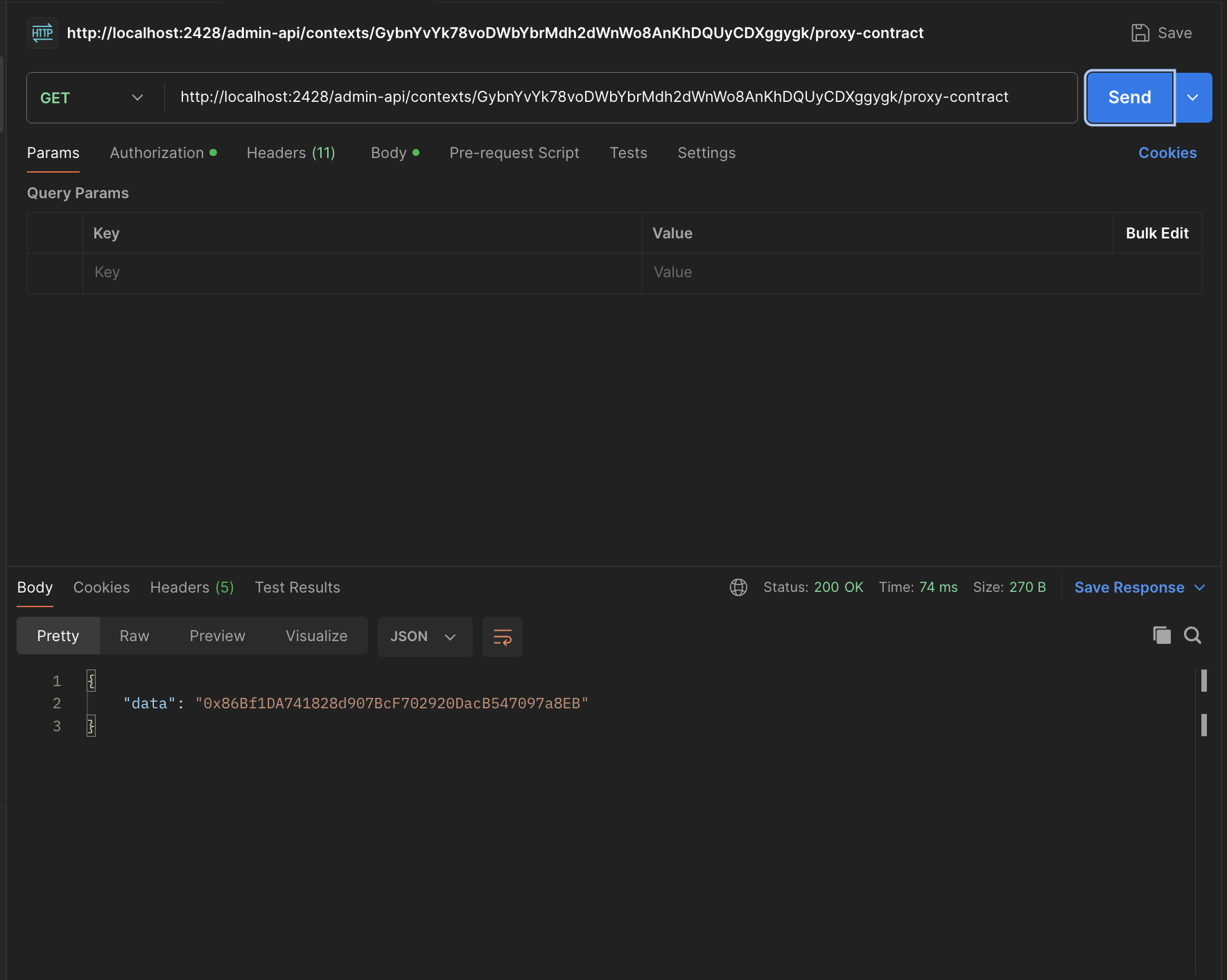Click the query param Key input field
Screen dimensions: 1227x980
[362, 272]
